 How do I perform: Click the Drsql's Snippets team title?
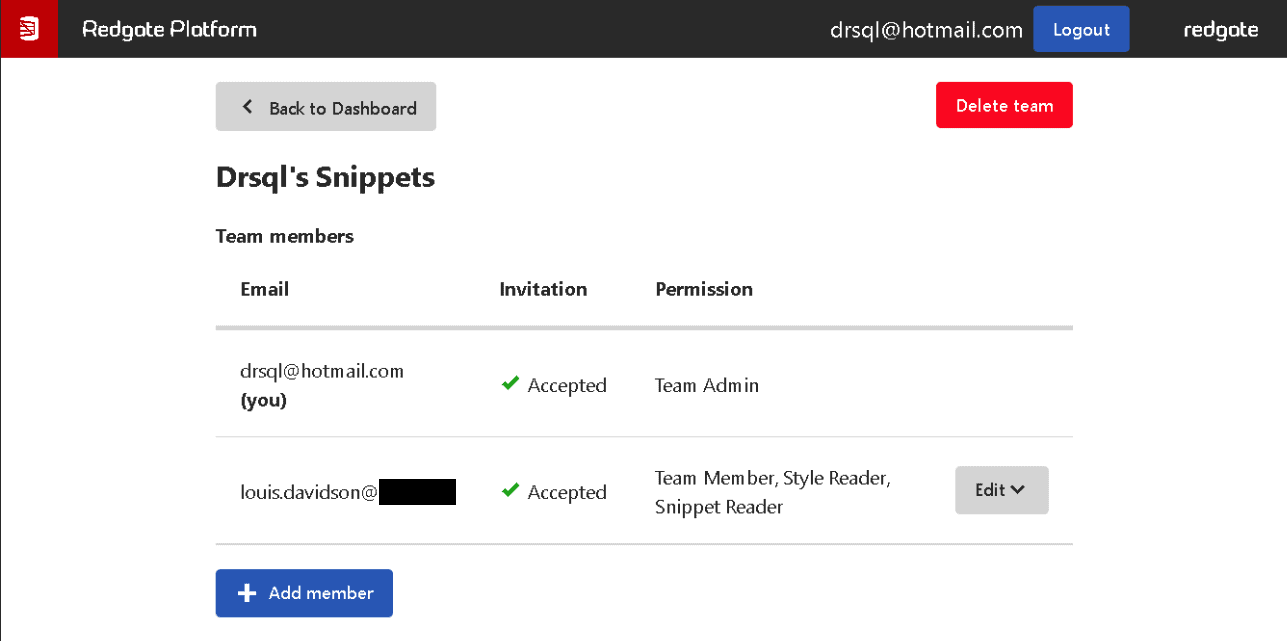(325, 177)
